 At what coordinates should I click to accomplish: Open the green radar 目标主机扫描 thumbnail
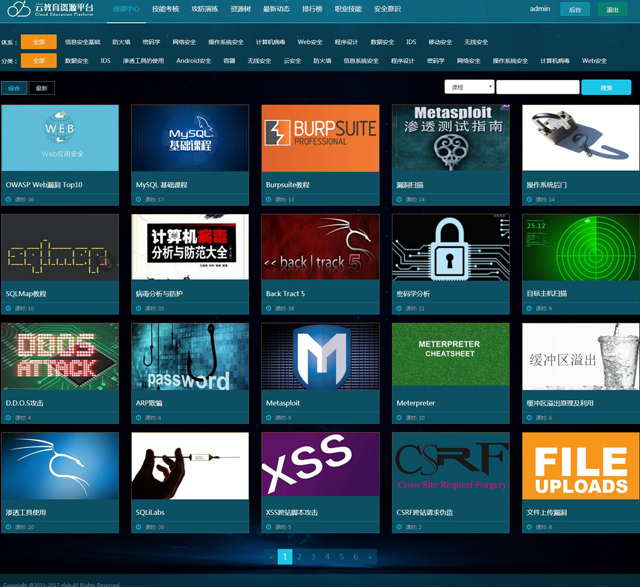(581, 247)
